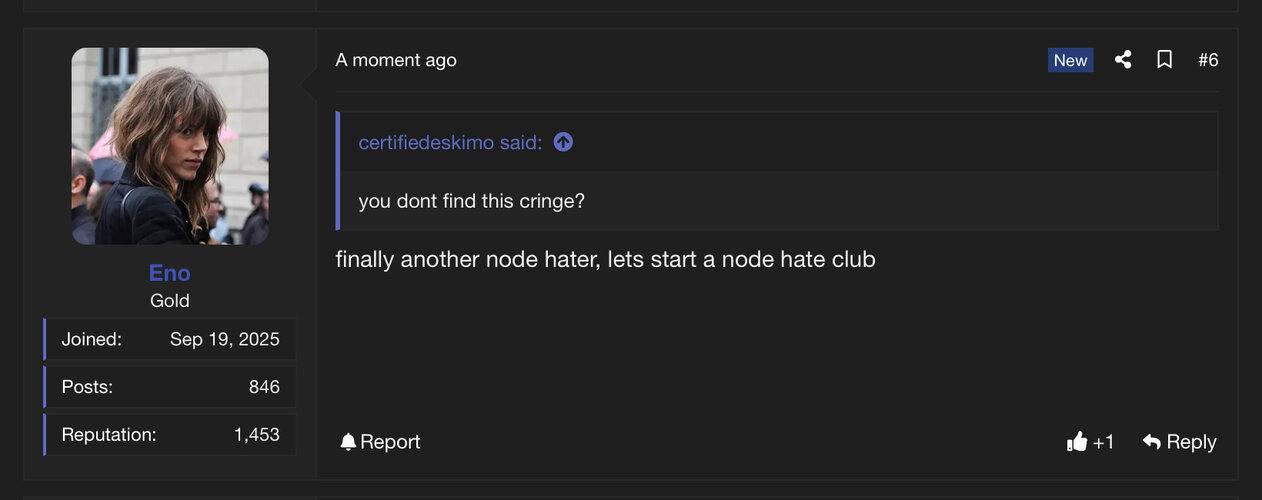
Task: Click the 1,453 reputation value
Action: tap(257, 435)
